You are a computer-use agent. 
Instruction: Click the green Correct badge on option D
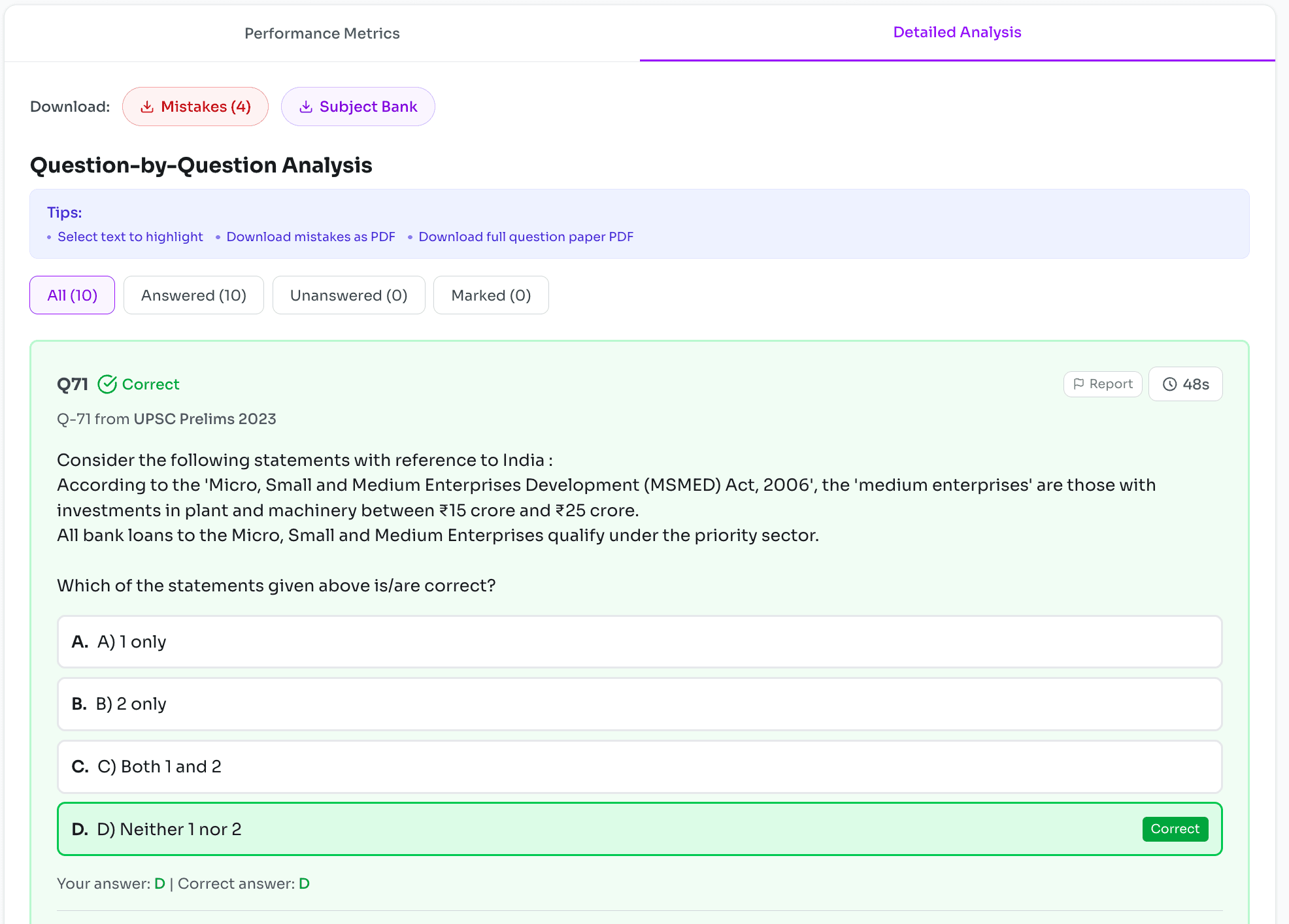coord(1175,829)
